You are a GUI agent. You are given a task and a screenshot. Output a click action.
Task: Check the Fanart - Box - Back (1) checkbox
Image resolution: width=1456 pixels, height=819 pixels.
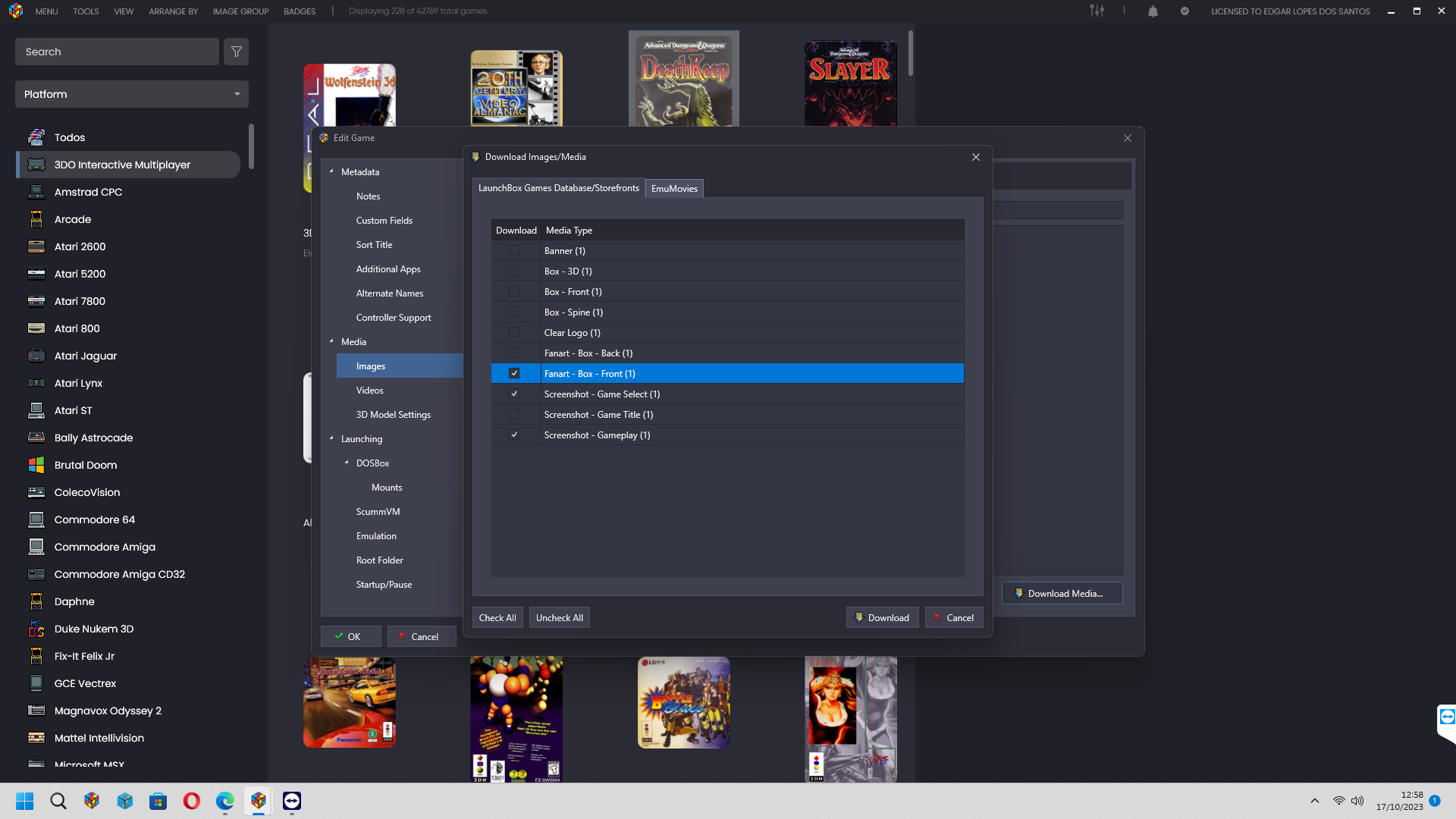pyautogui.click(x=514, y=353)
